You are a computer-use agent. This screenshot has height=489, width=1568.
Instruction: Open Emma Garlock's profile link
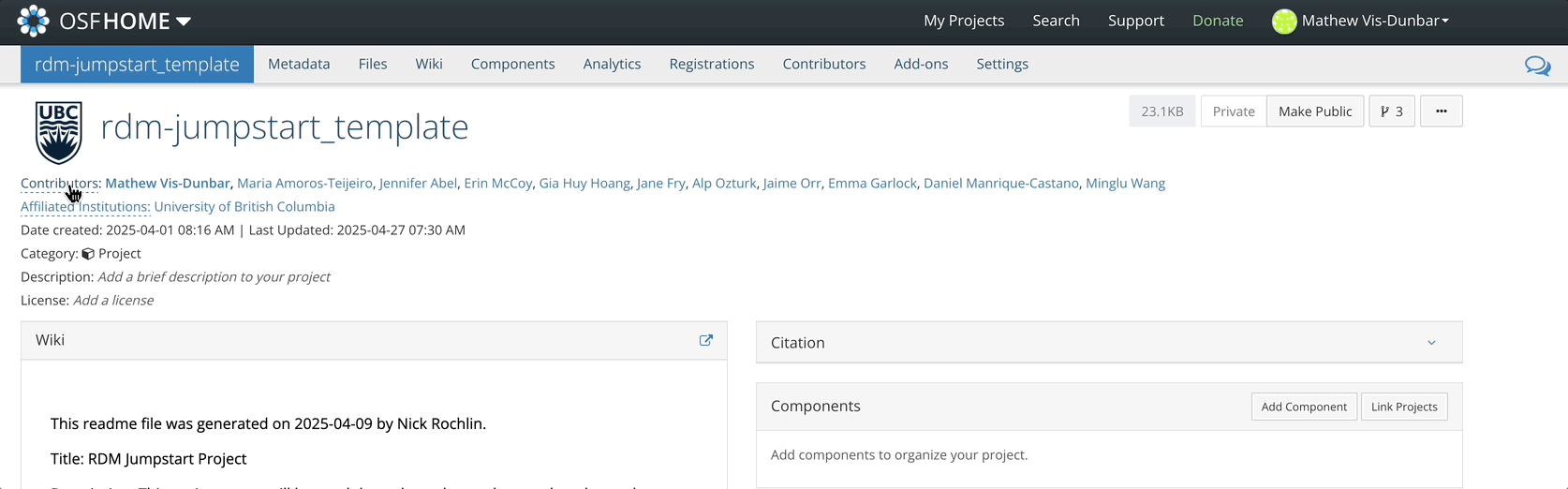click(x=872, y=184)
